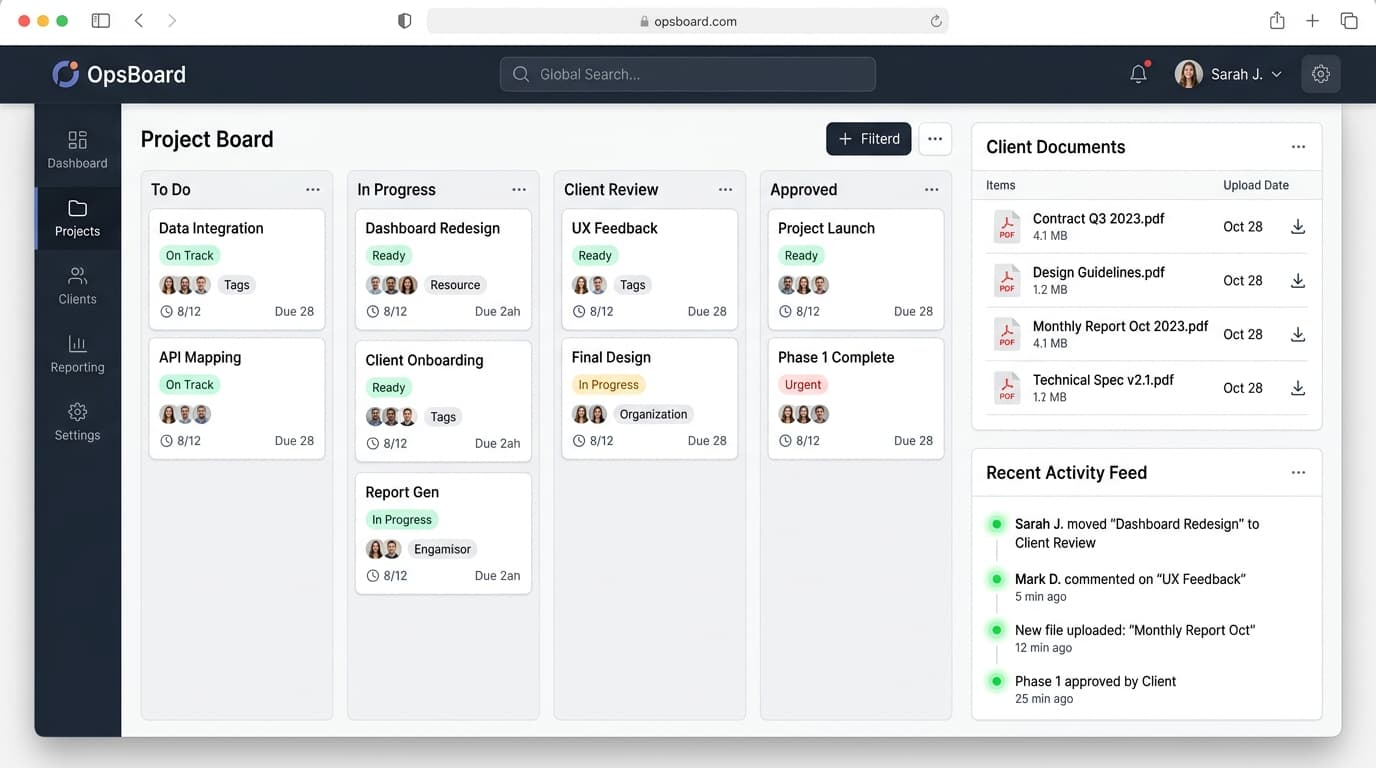Open Project Board more options button

(935, 139)
